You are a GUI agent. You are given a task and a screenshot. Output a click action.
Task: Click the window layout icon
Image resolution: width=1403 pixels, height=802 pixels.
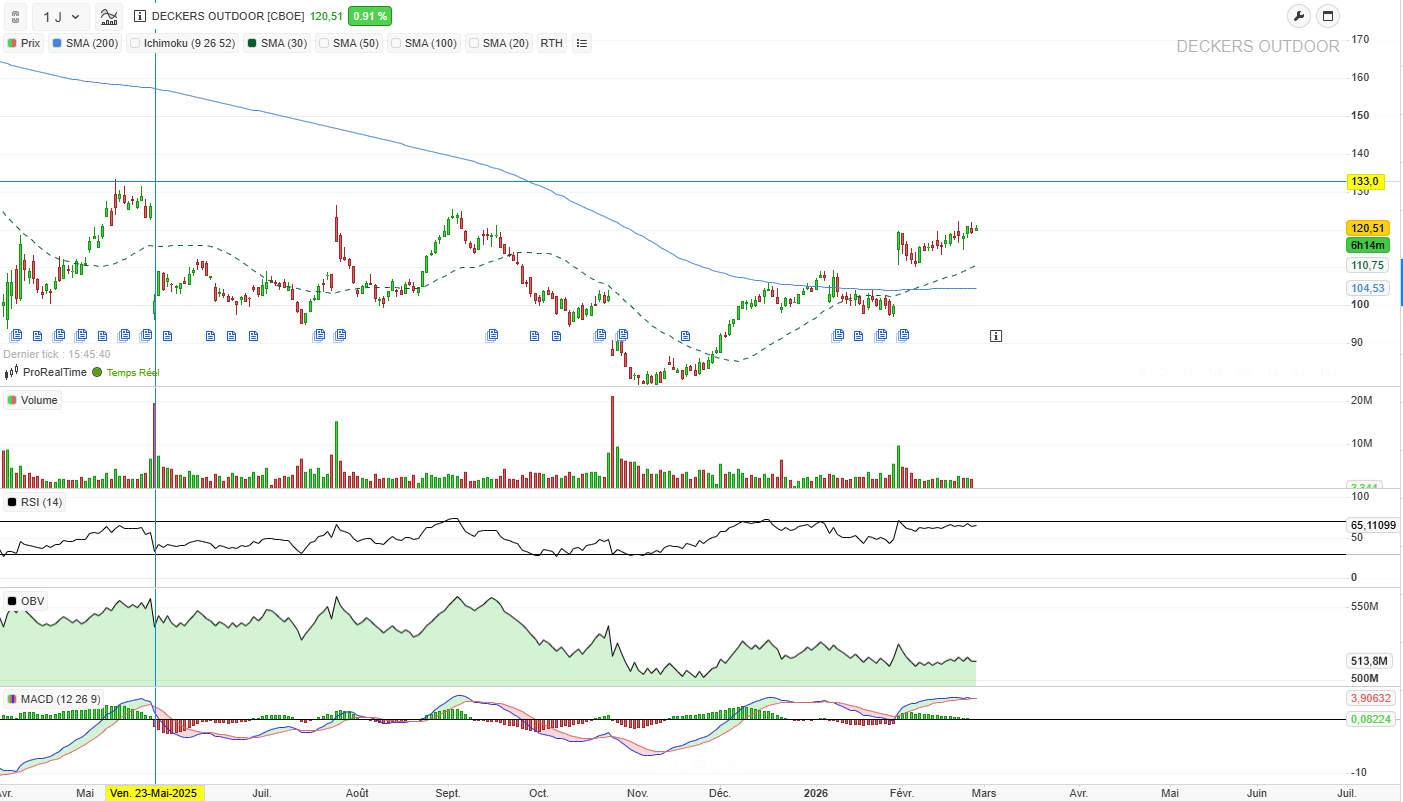[x=1327, y=16]
